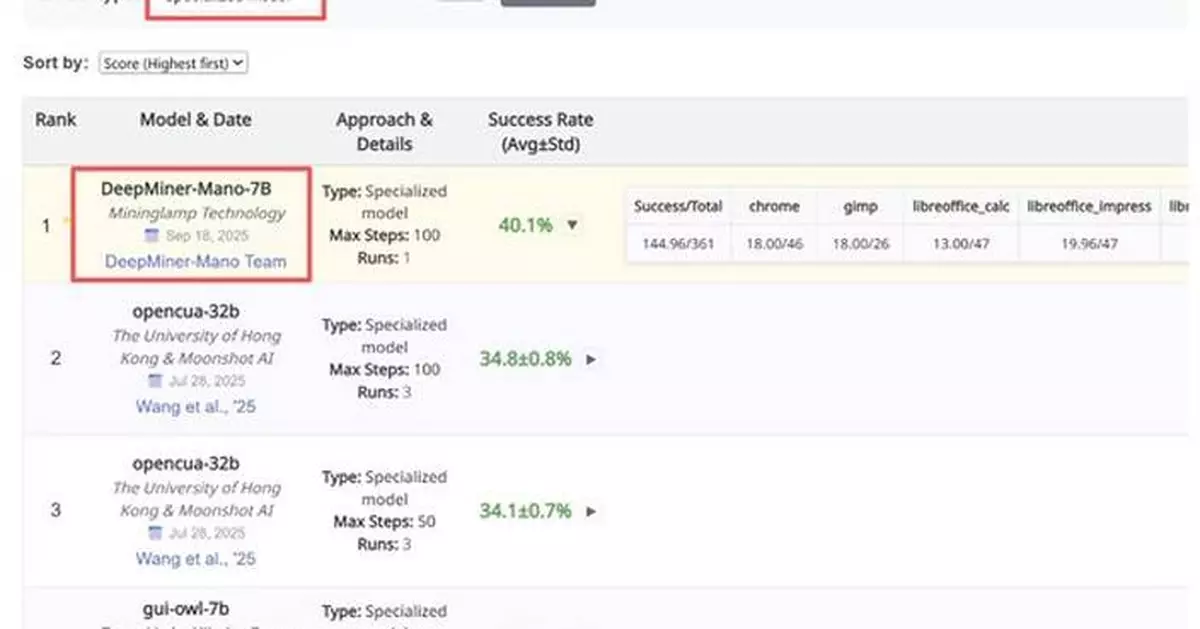1200x629 pixels.
Task: Click the gimp column header
Action: [860, 206]
